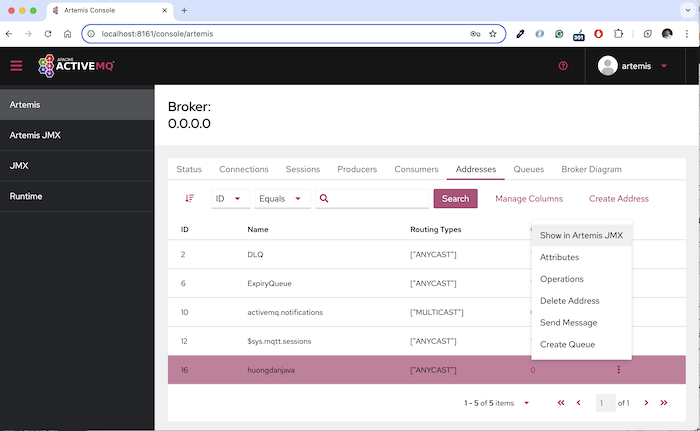Viewport: 700px width, 431px height.
Task: Click the page number input box
Action: click(x=605, y=403)
